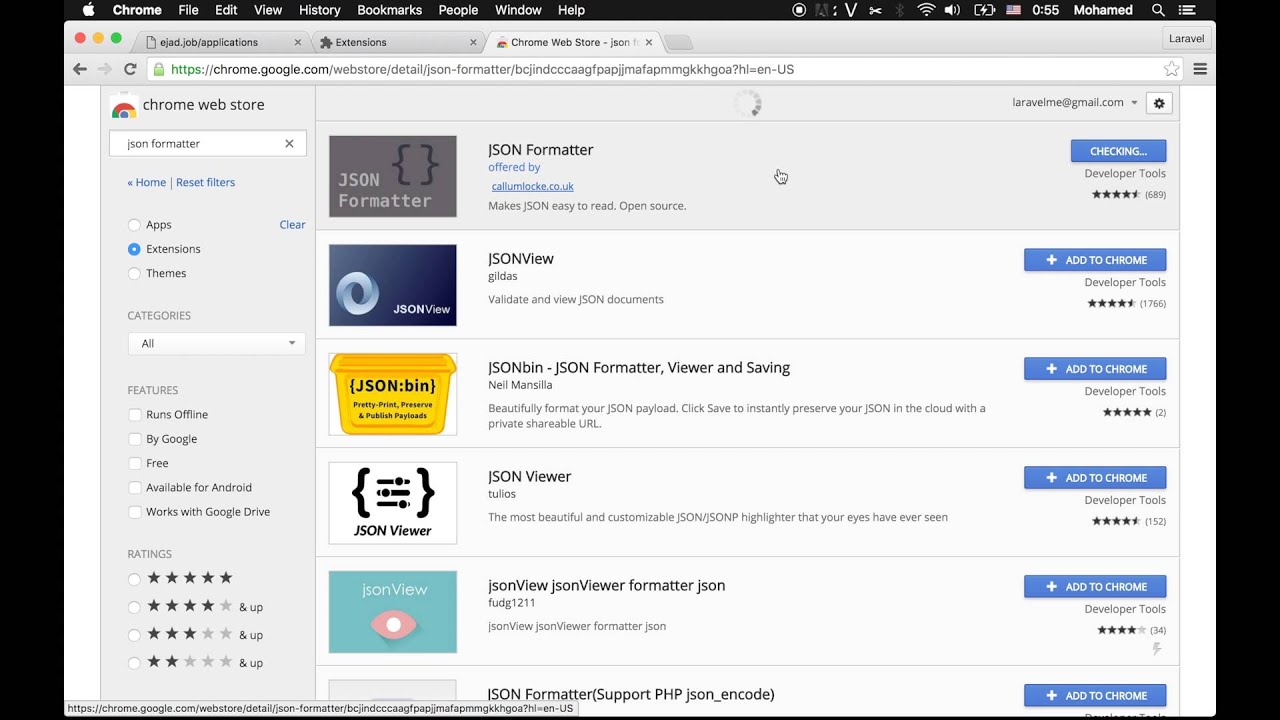The image size is (1280, 720).
Task: Open the JSON Viewer extension thumbnail
Action: click(393, 503)
